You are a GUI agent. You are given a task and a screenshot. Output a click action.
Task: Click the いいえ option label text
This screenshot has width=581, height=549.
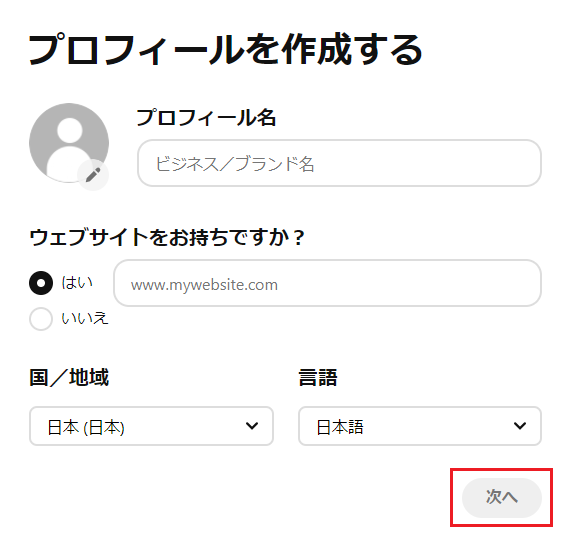[85, 318]
